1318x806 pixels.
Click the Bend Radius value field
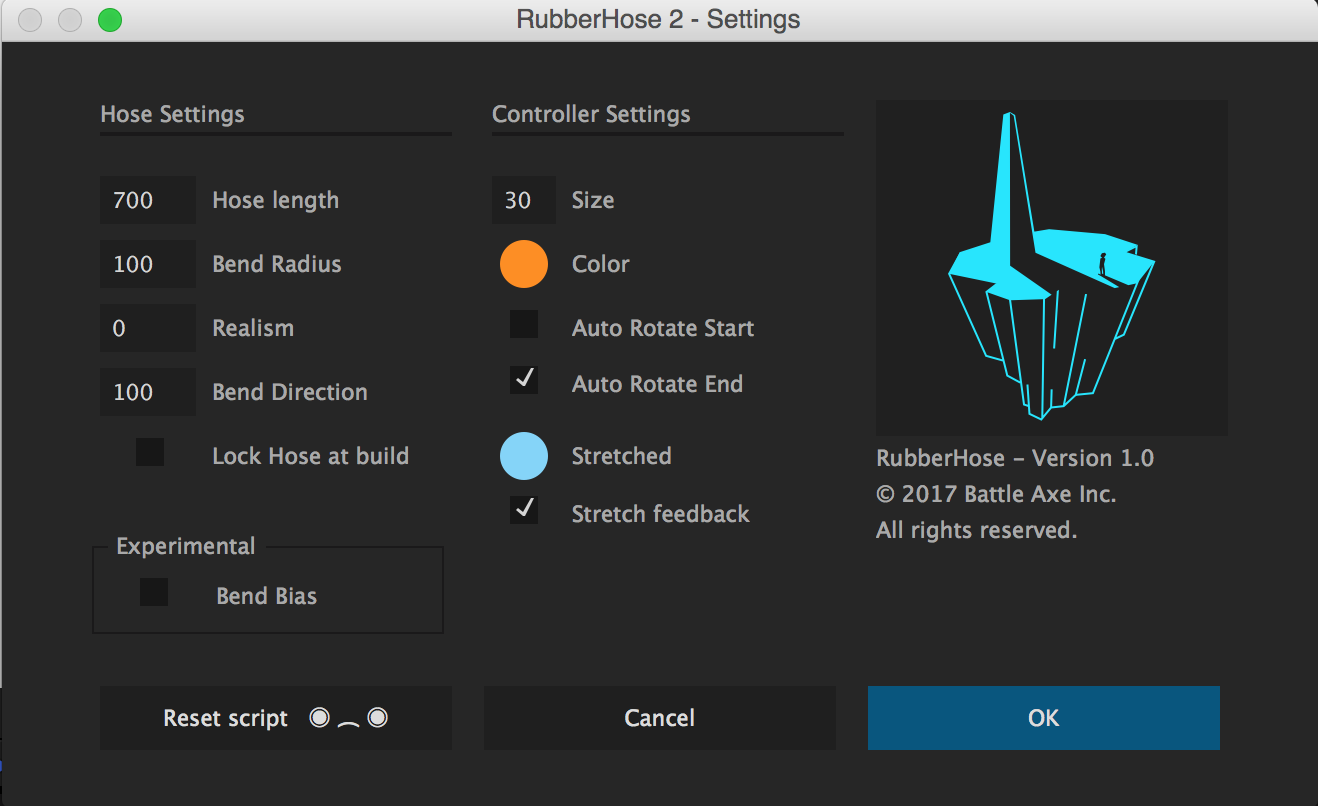pos(148,264)
